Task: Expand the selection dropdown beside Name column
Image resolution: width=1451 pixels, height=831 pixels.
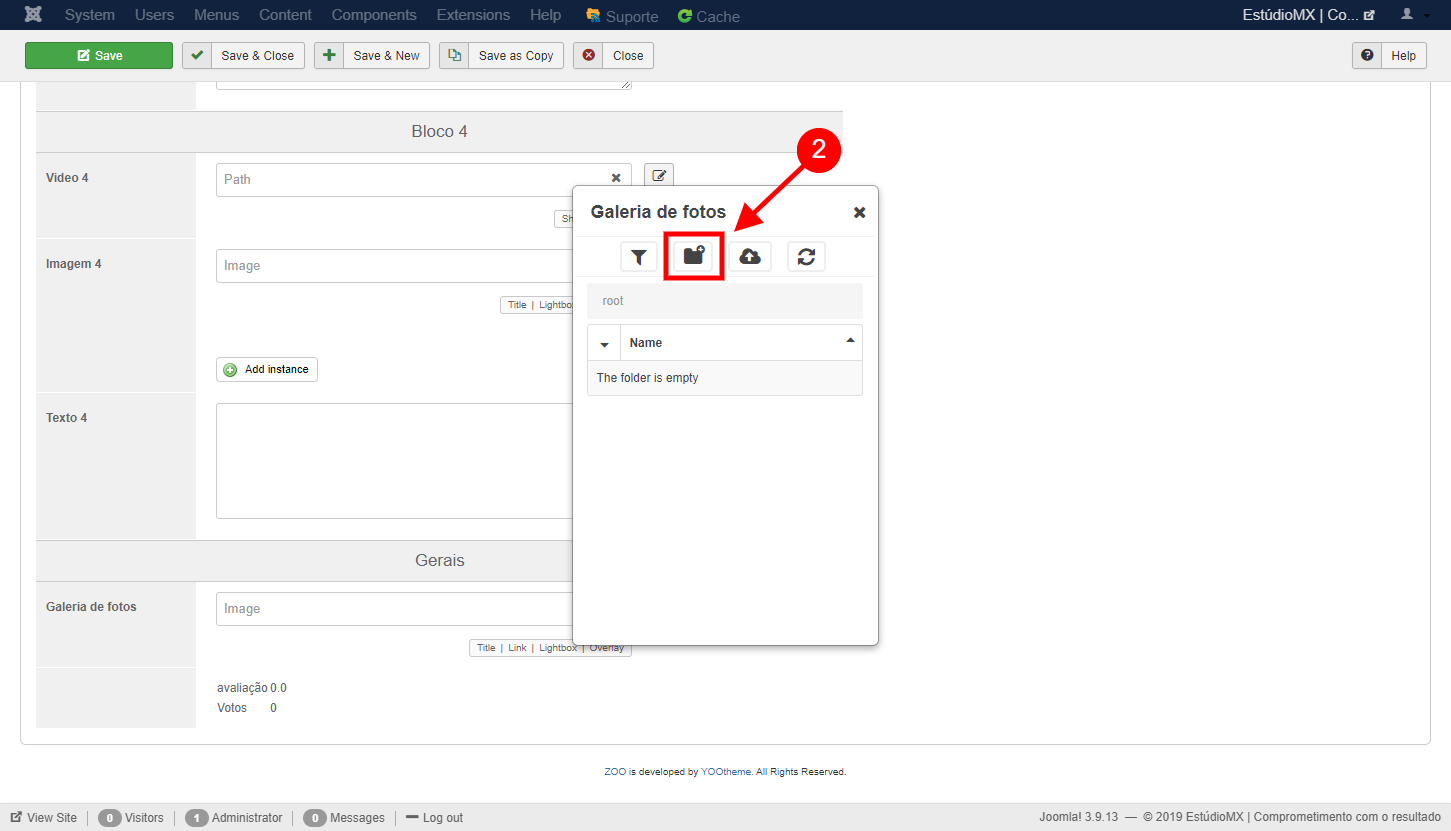Action: 604,343
